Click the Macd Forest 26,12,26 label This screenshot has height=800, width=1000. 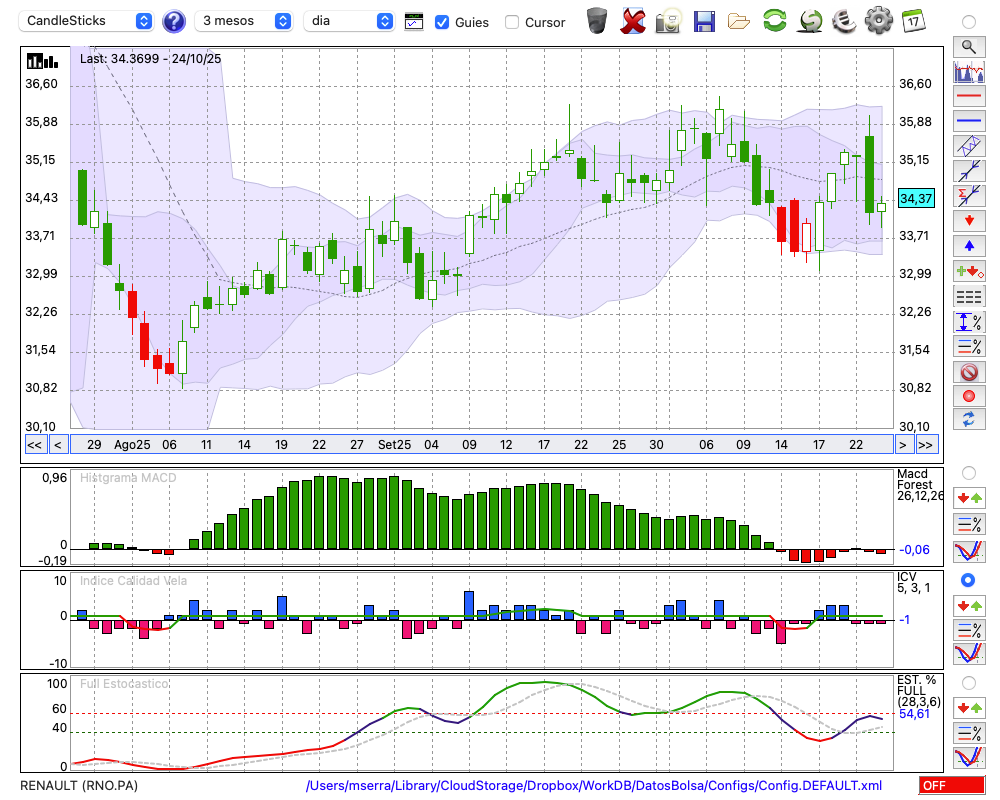click(920, 485)
